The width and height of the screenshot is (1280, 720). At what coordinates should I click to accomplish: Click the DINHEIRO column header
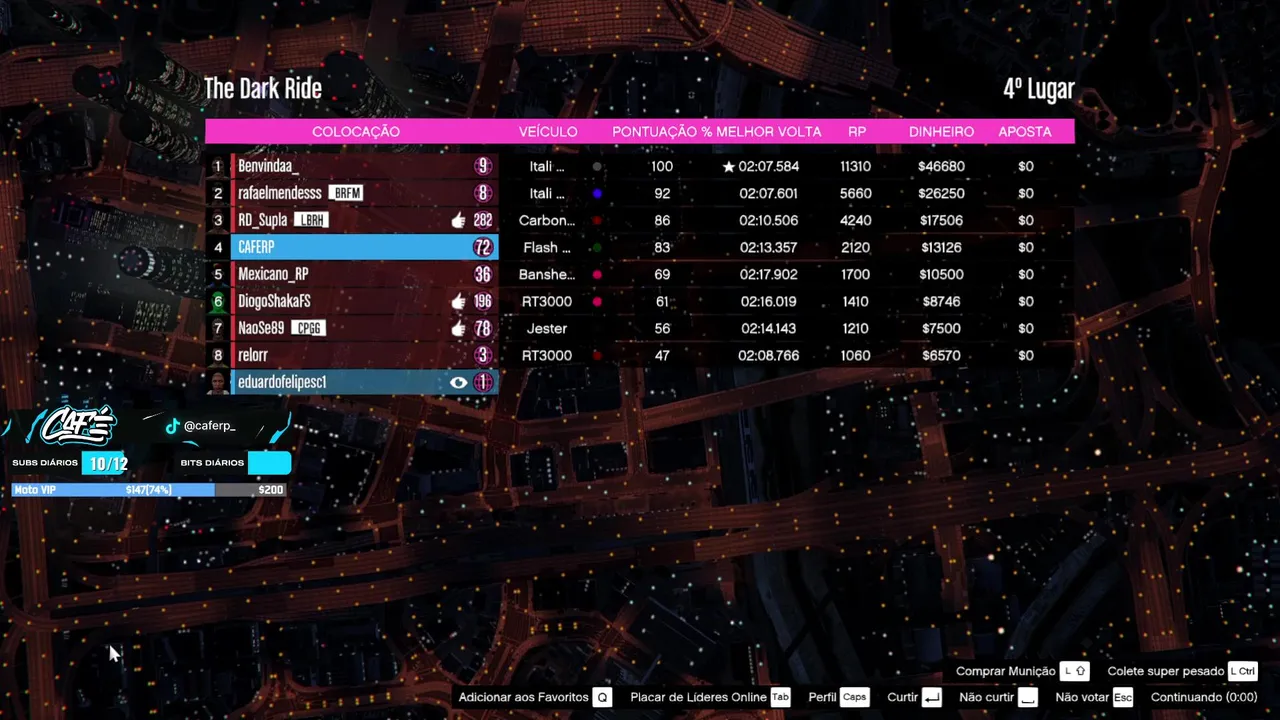coord(941,132)
